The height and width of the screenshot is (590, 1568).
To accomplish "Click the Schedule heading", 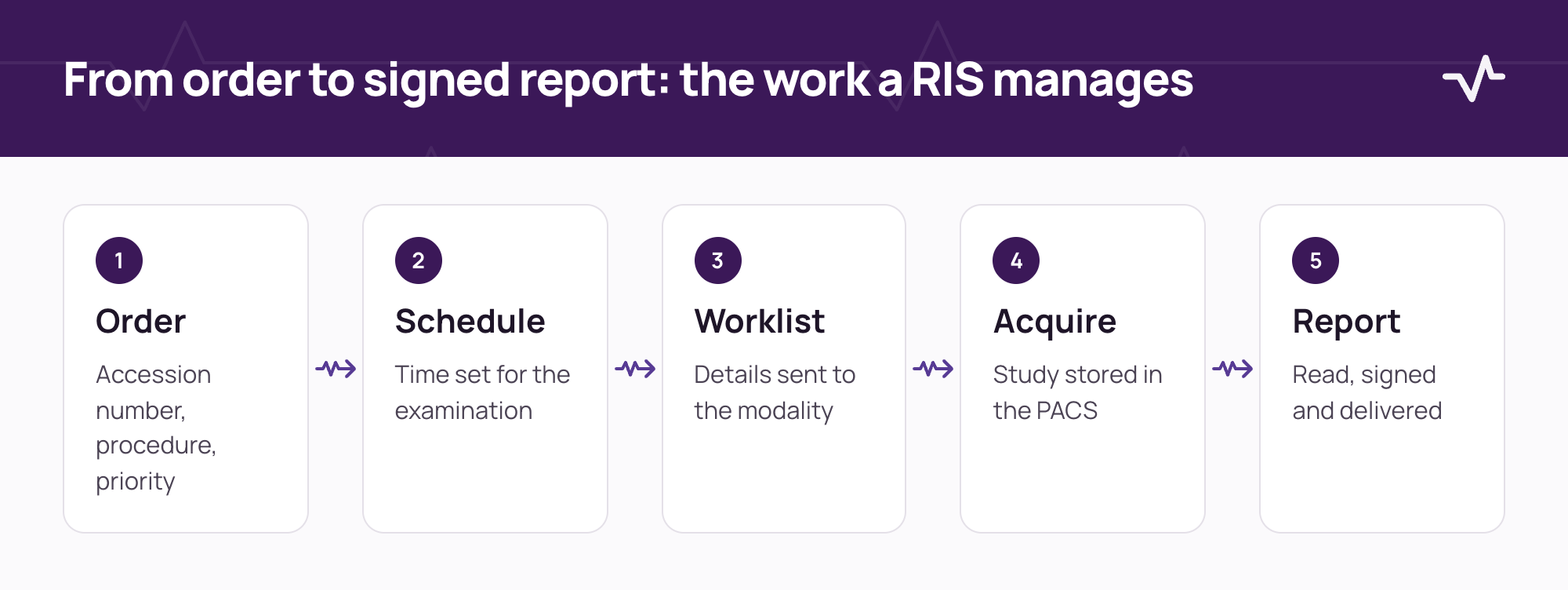I will tap(470, 322).
